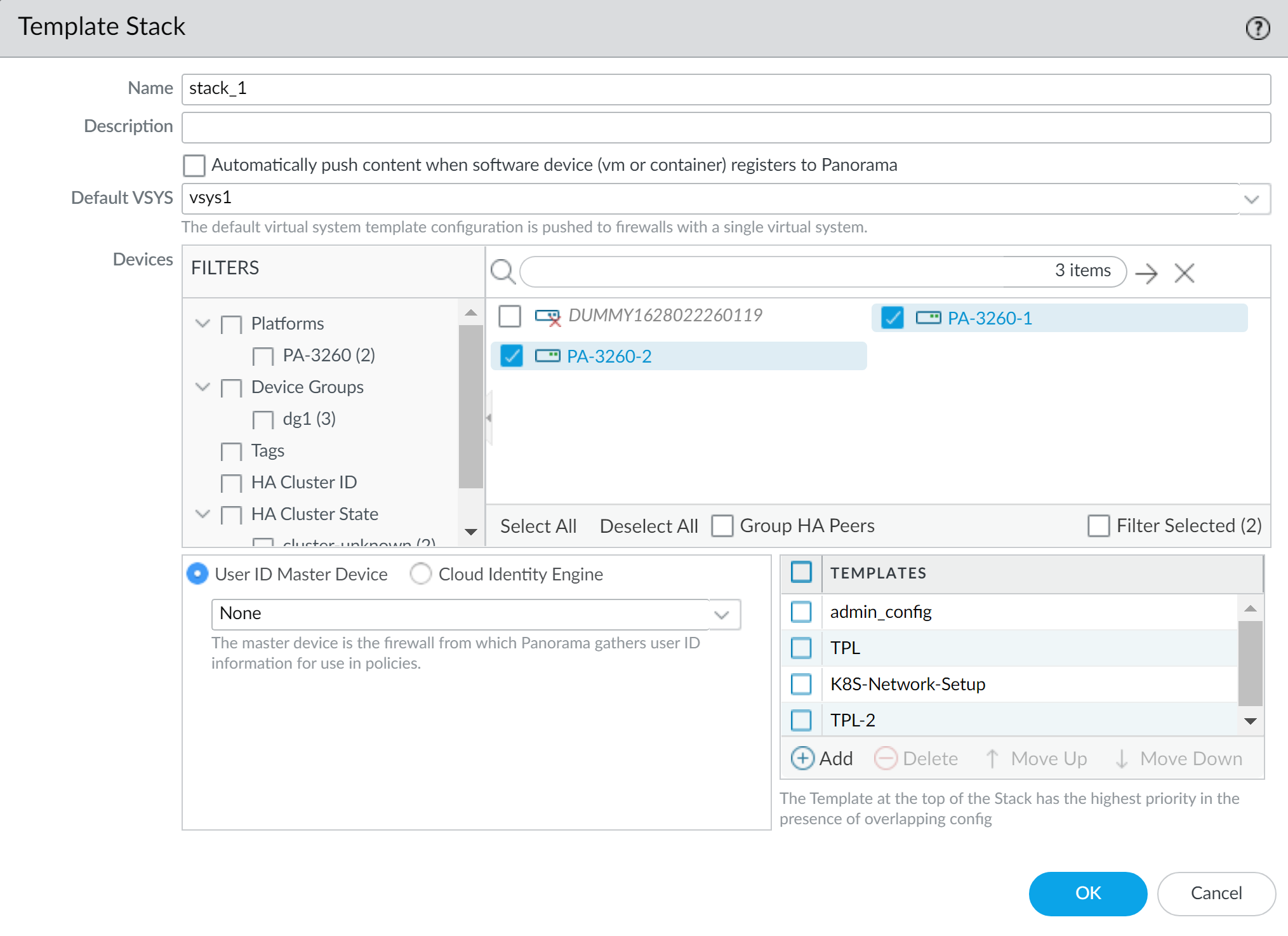
Task: Click the Add template plus icon
Action: (802, 758)
